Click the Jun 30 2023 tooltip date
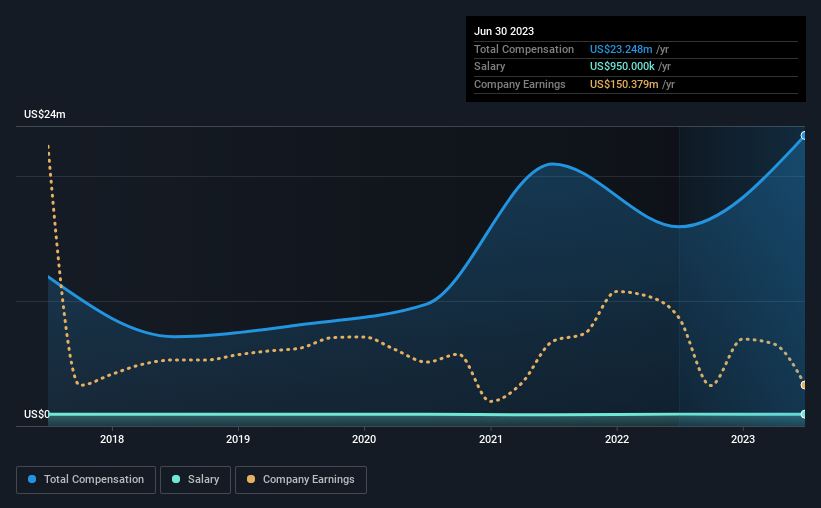 (504, 31)
